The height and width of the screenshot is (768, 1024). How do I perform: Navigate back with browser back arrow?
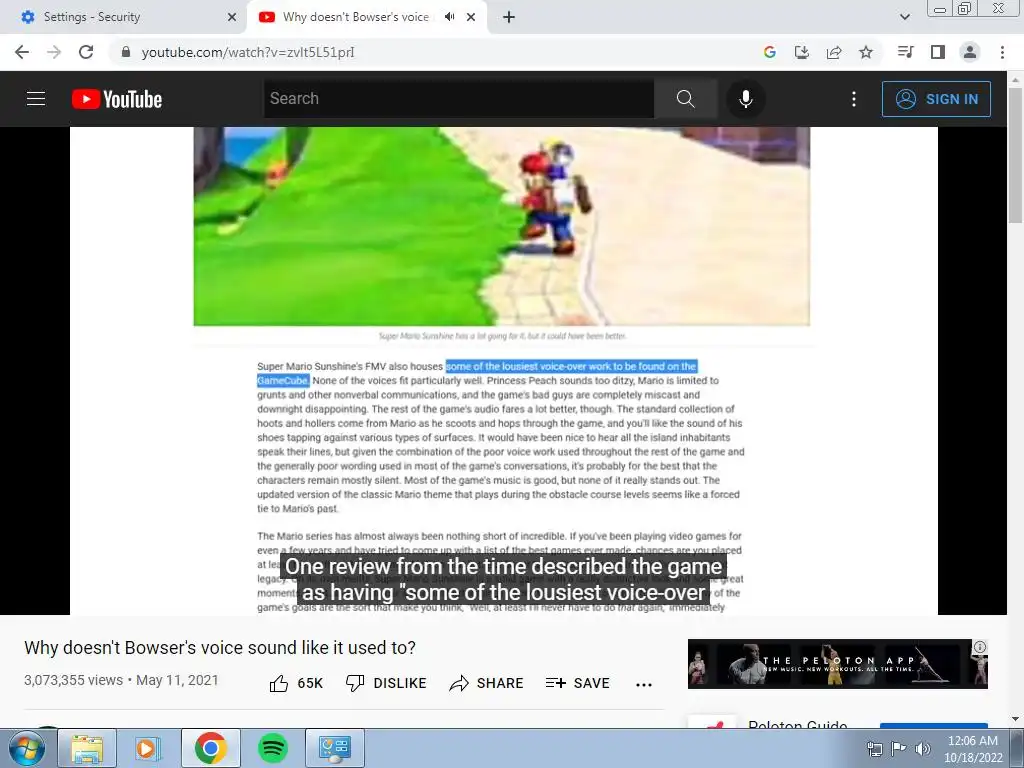[22, 52]
